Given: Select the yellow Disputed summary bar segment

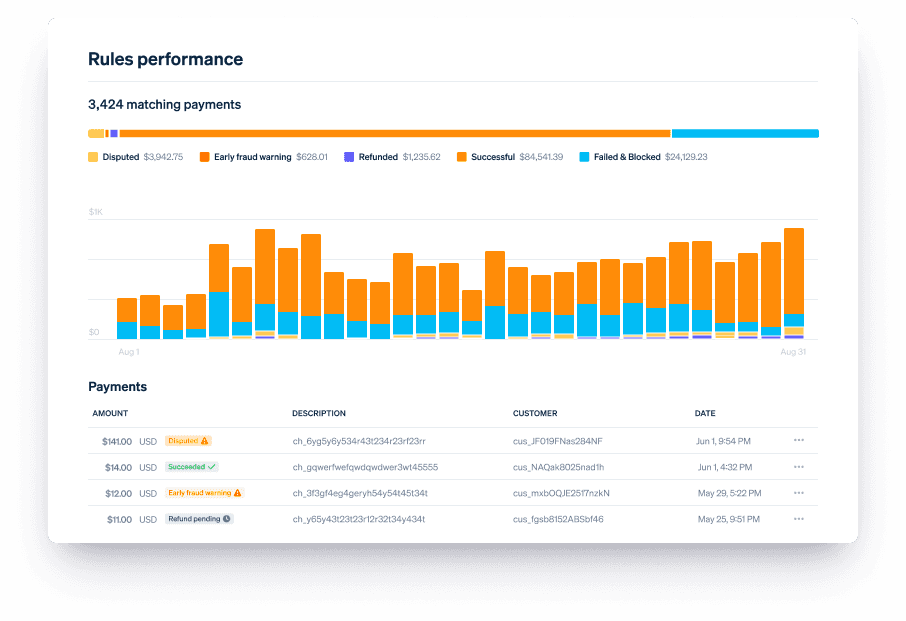Looking at the screenshot, I should tap(96, 133).
